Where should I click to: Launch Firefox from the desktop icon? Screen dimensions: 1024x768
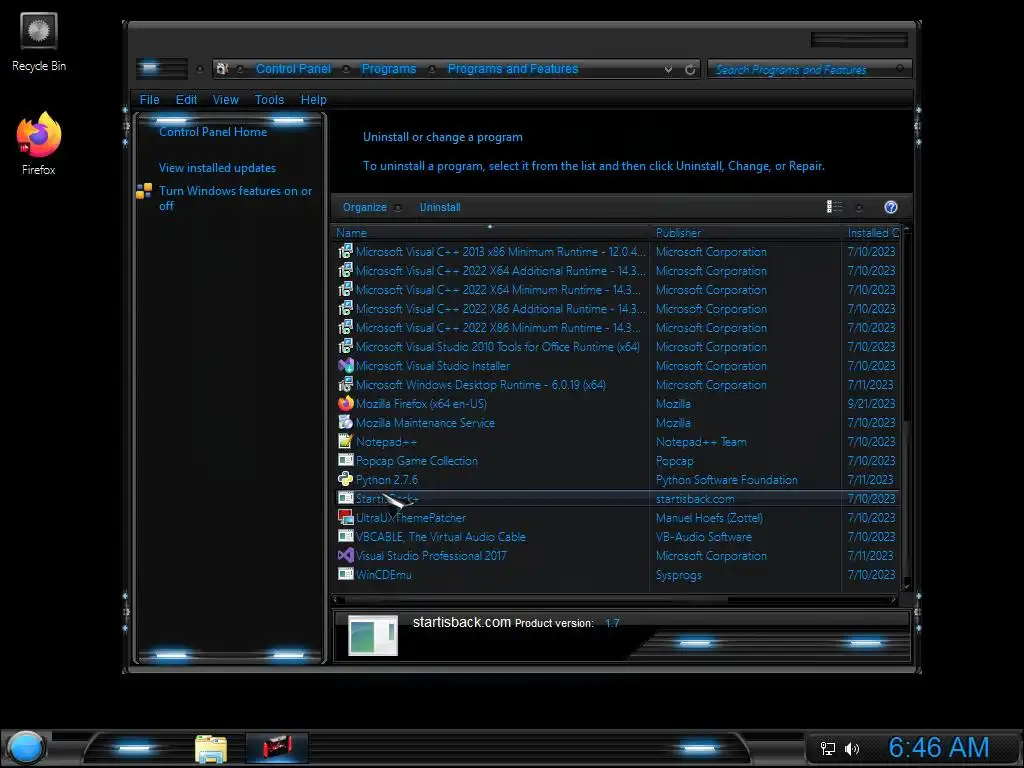click(x=39, y=144)
